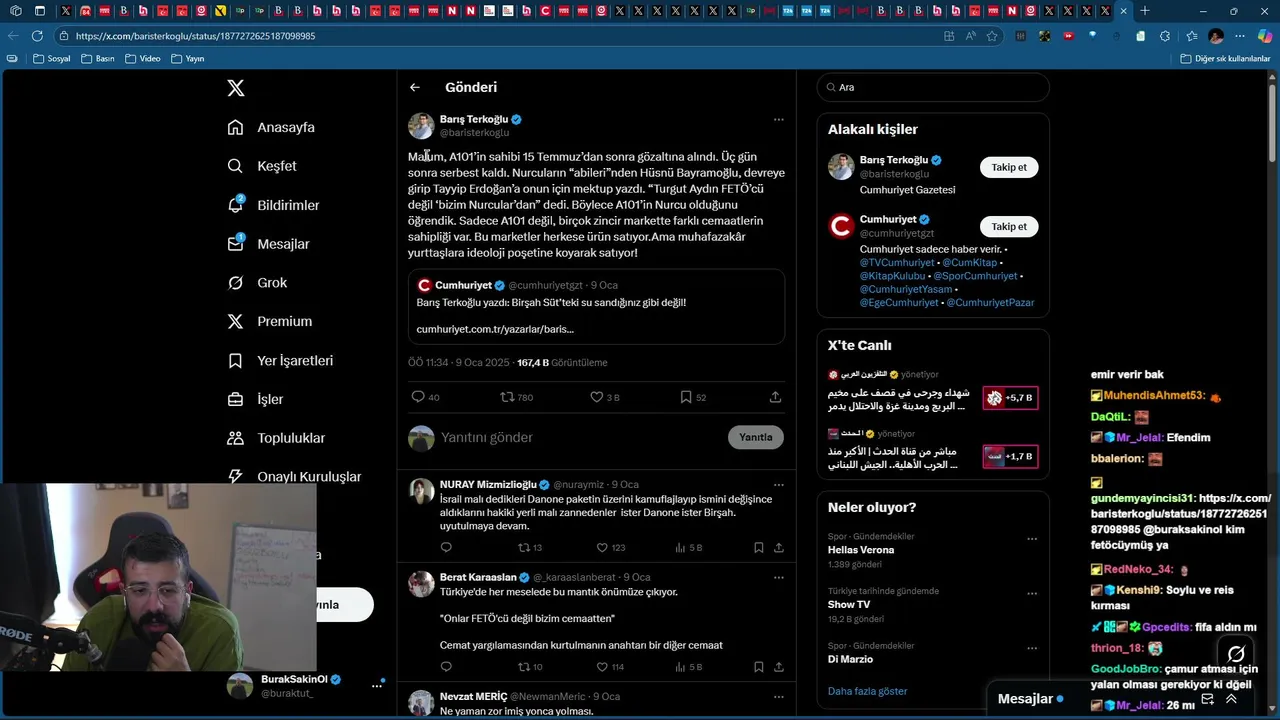Click the X logo home icon
This screenshot has width=1280, height=720.
click(236, 88)
